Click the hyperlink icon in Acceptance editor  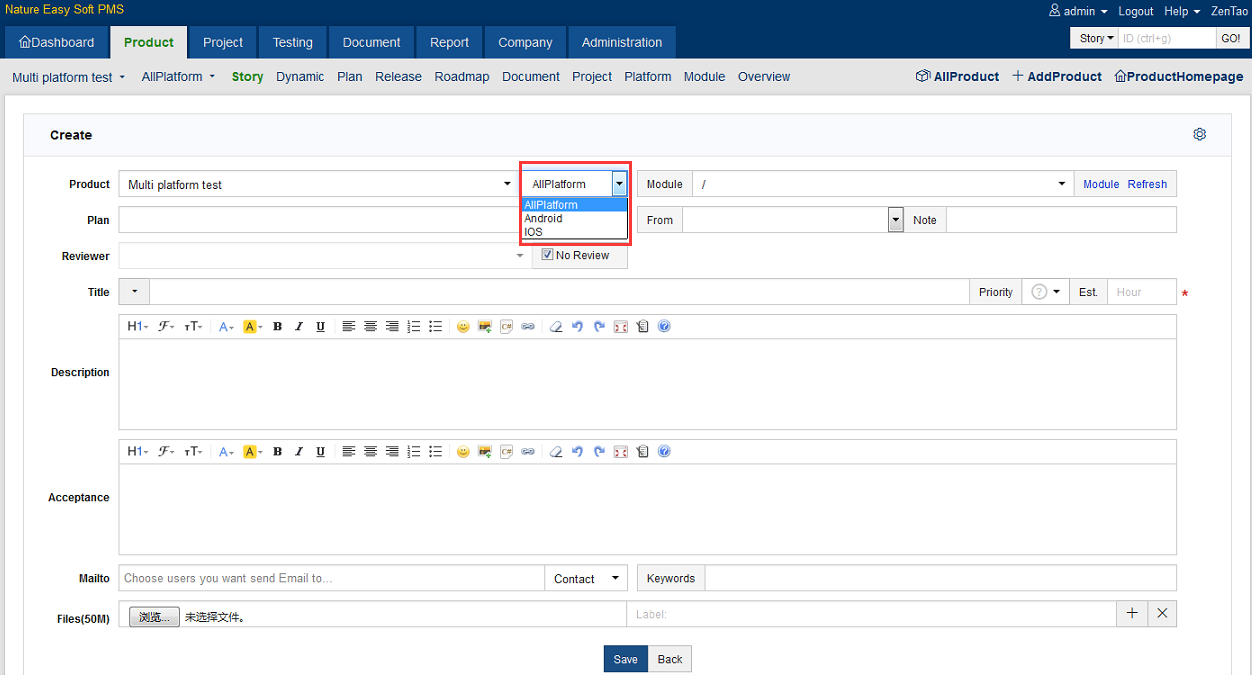click(528, 452)
